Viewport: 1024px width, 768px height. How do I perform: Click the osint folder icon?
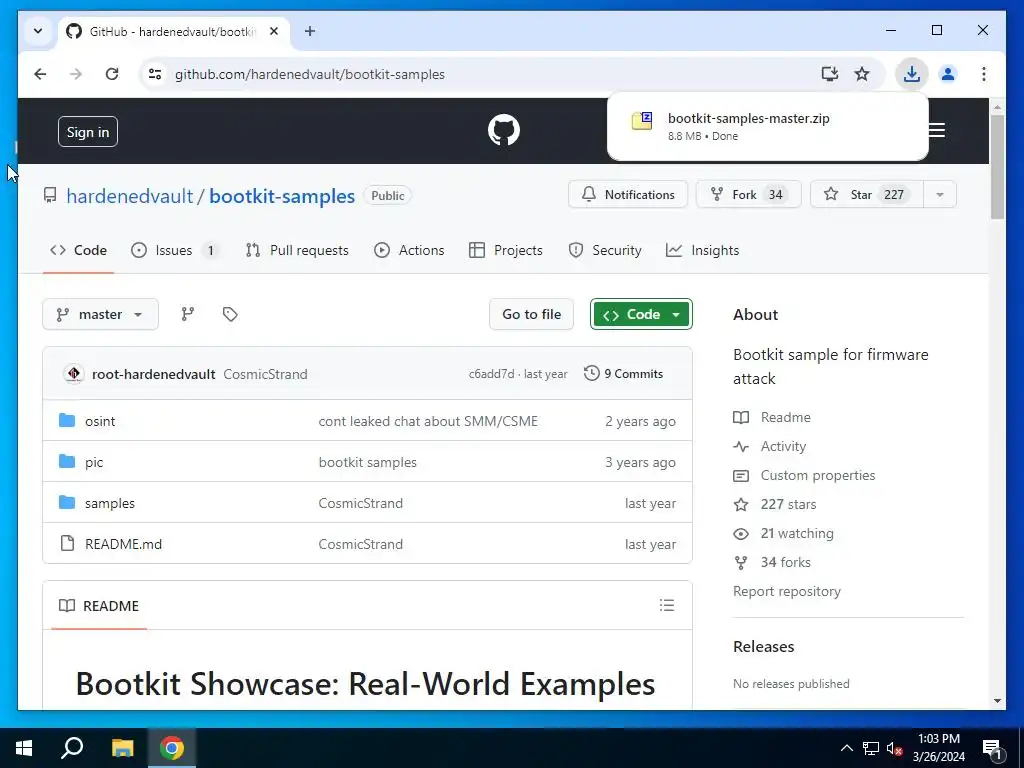(x=67, y=420)
